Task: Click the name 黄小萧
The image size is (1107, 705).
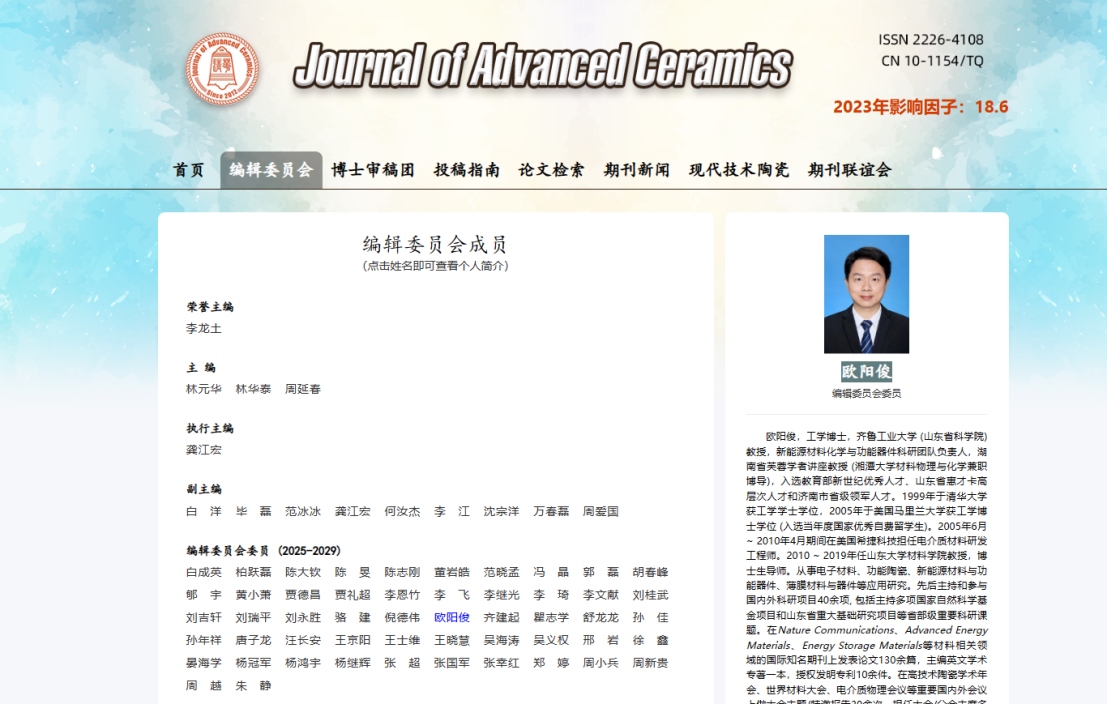Action: 253,595
